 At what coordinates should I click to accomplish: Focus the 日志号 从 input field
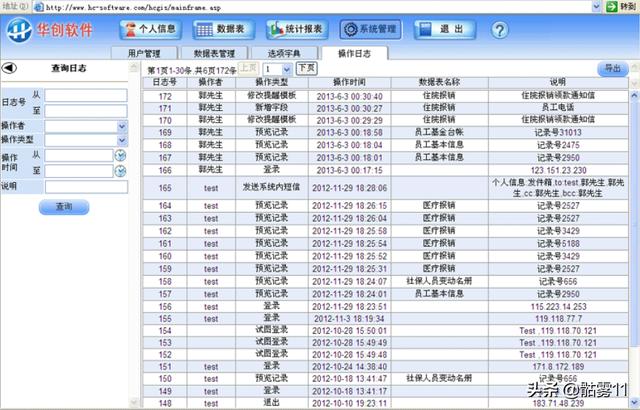point(86,95)
